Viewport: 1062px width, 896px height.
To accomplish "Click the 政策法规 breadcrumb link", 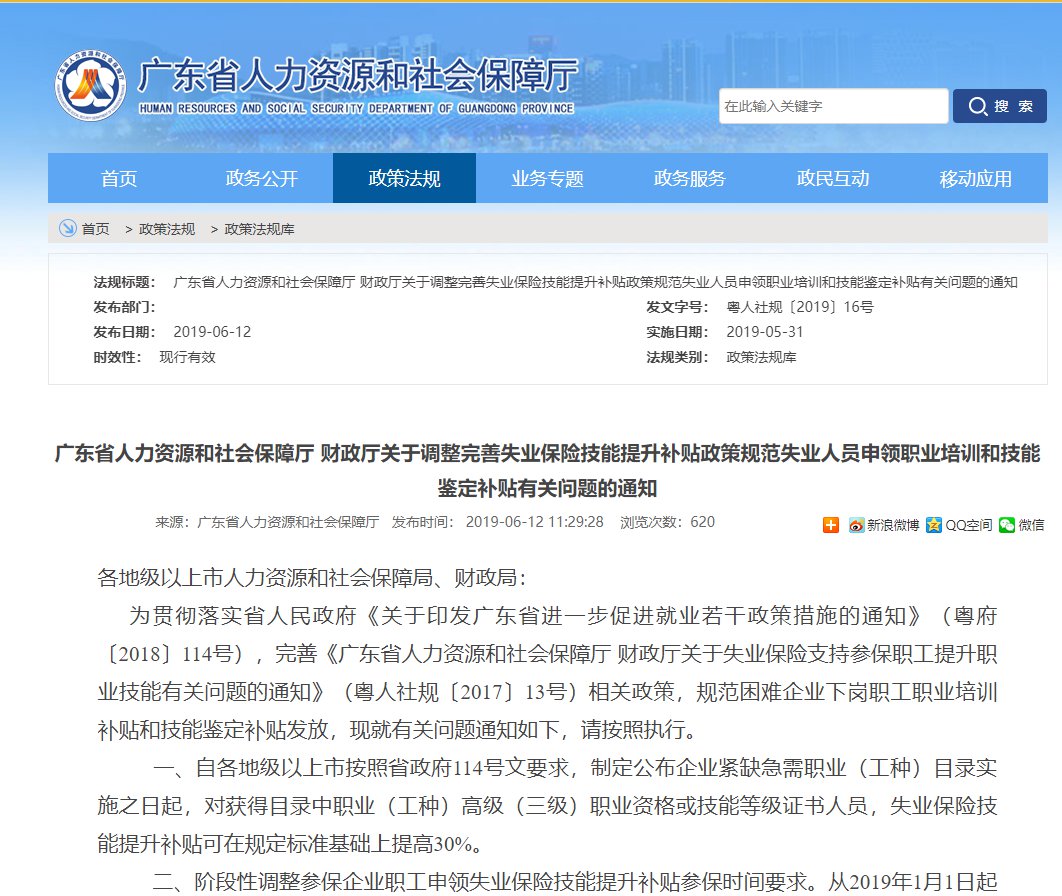I will pyautogui.click(x=167, y=229).
